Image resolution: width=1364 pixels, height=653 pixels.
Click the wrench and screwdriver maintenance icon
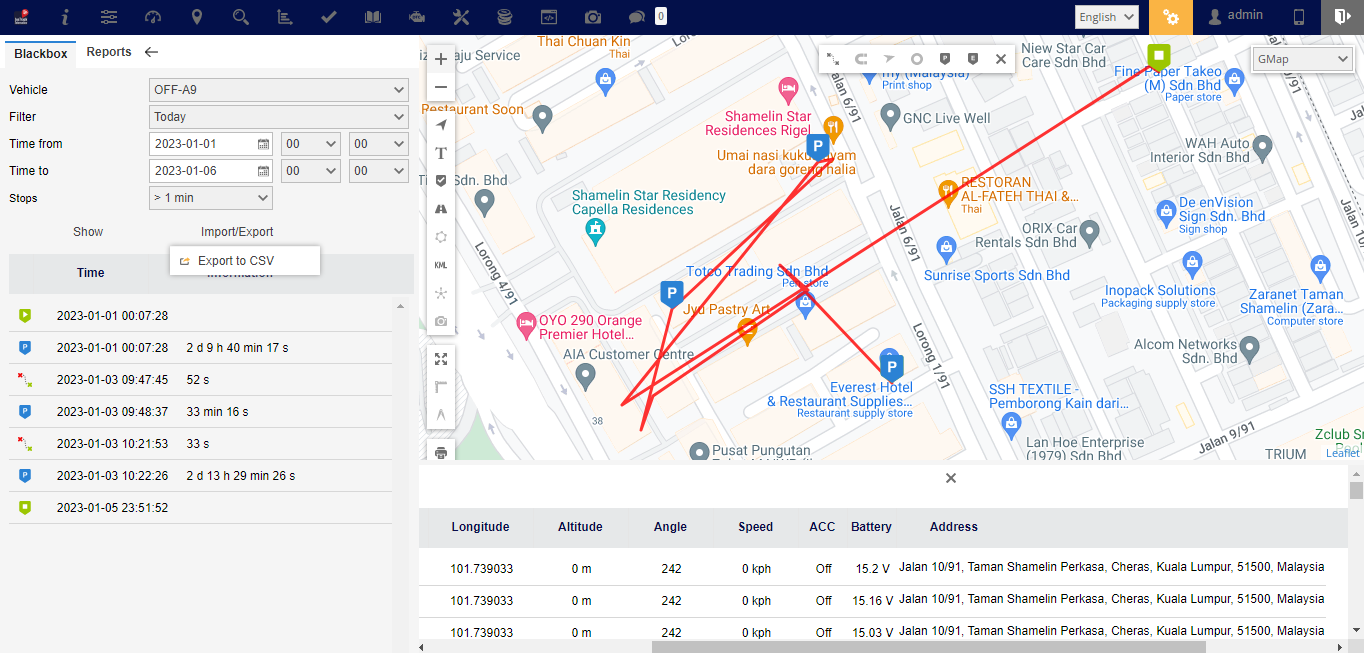461,17
